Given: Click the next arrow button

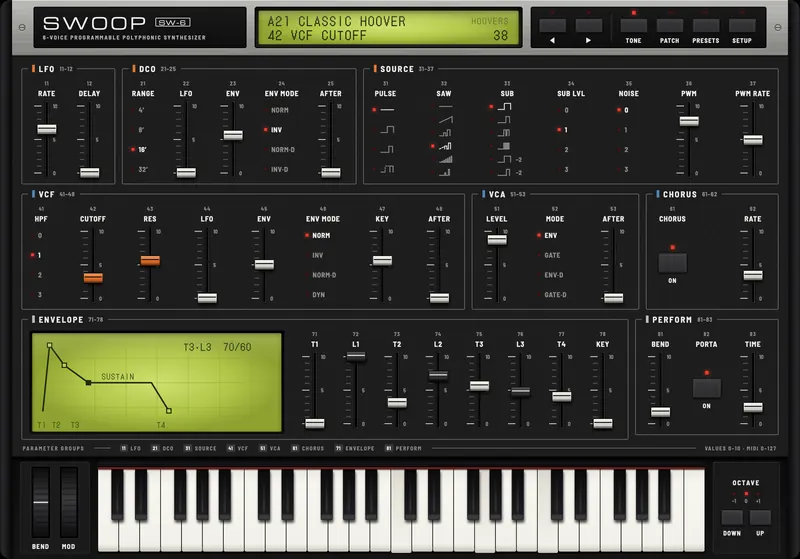Looking at the screenshot, I should point(589,26).
